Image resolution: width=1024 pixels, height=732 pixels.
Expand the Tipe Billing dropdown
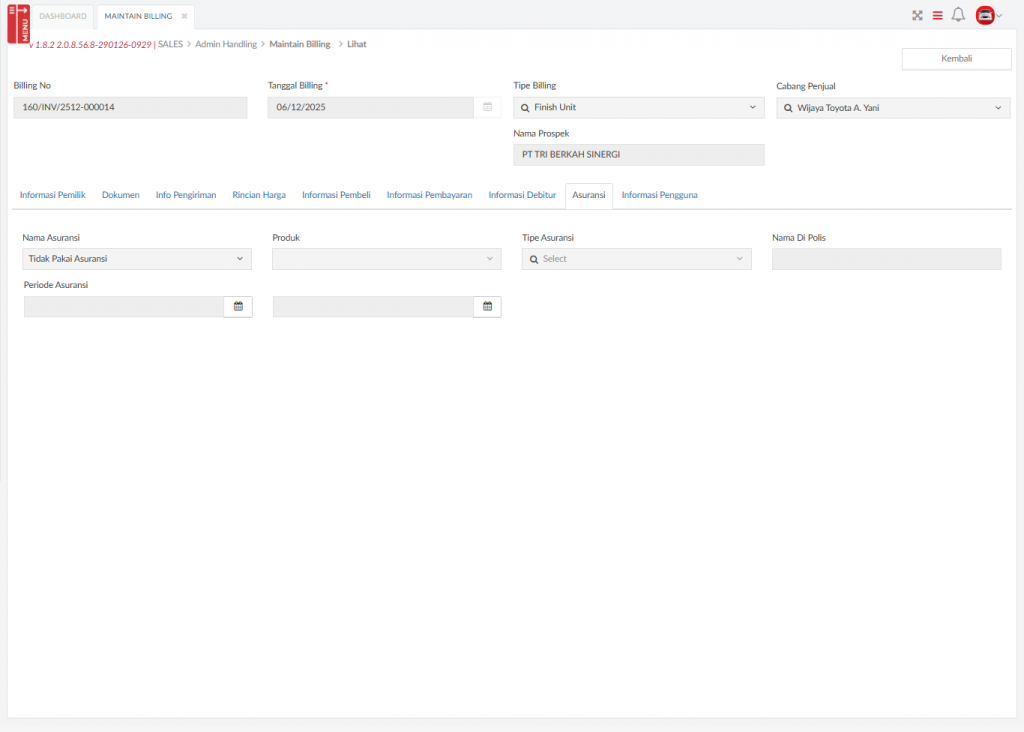pos(752,107)
